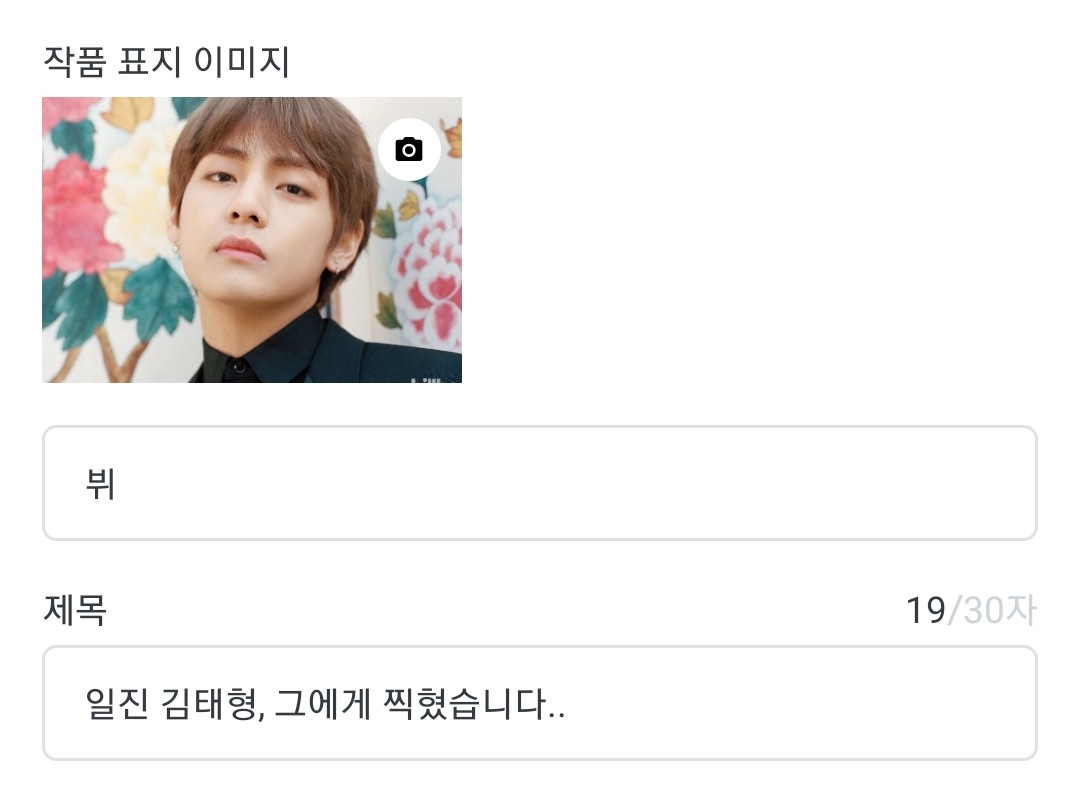Select the work cover image thumbnail
1080x810 pixels.
pos(251,240)
